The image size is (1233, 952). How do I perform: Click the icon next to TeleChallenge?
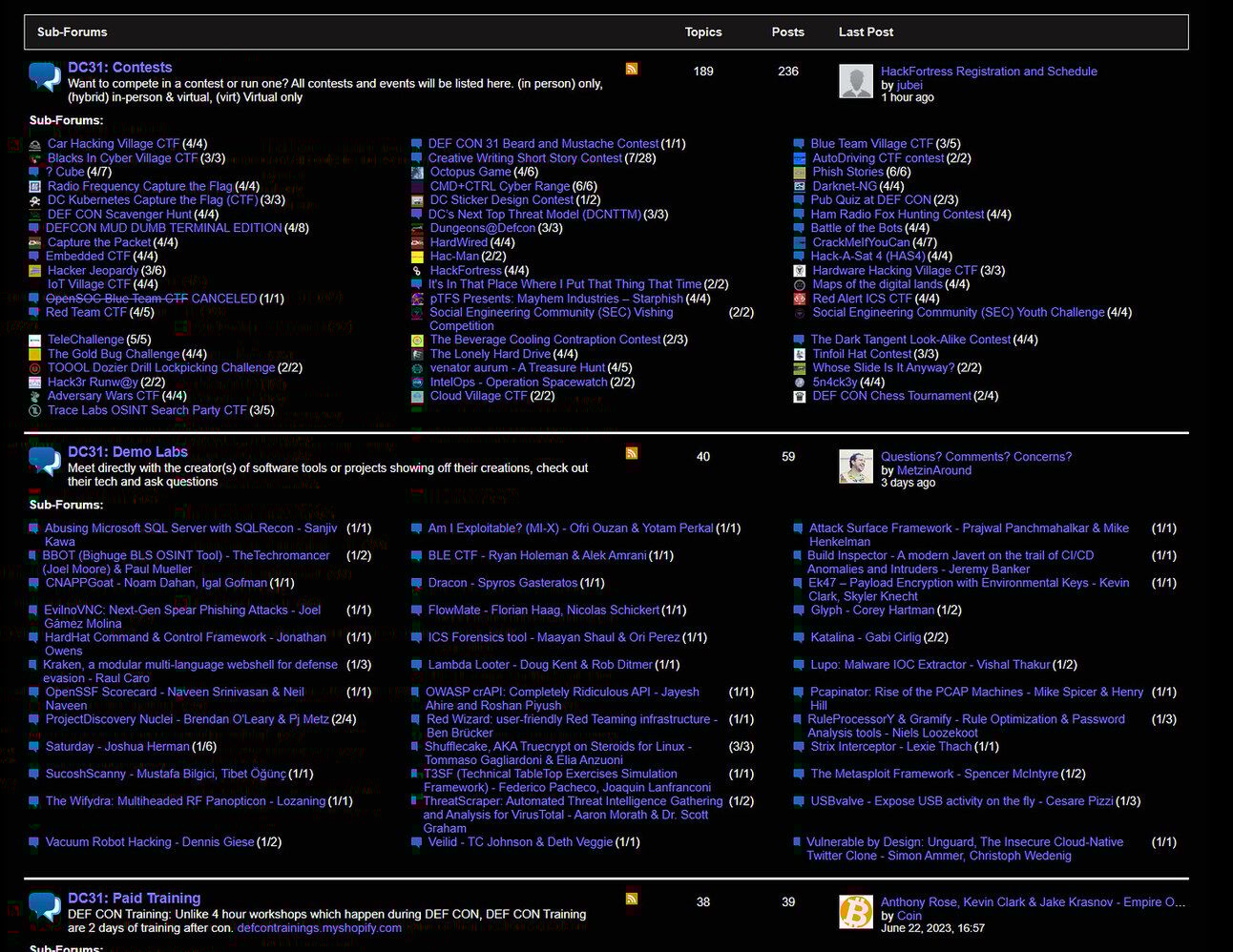tap(35, 341)
